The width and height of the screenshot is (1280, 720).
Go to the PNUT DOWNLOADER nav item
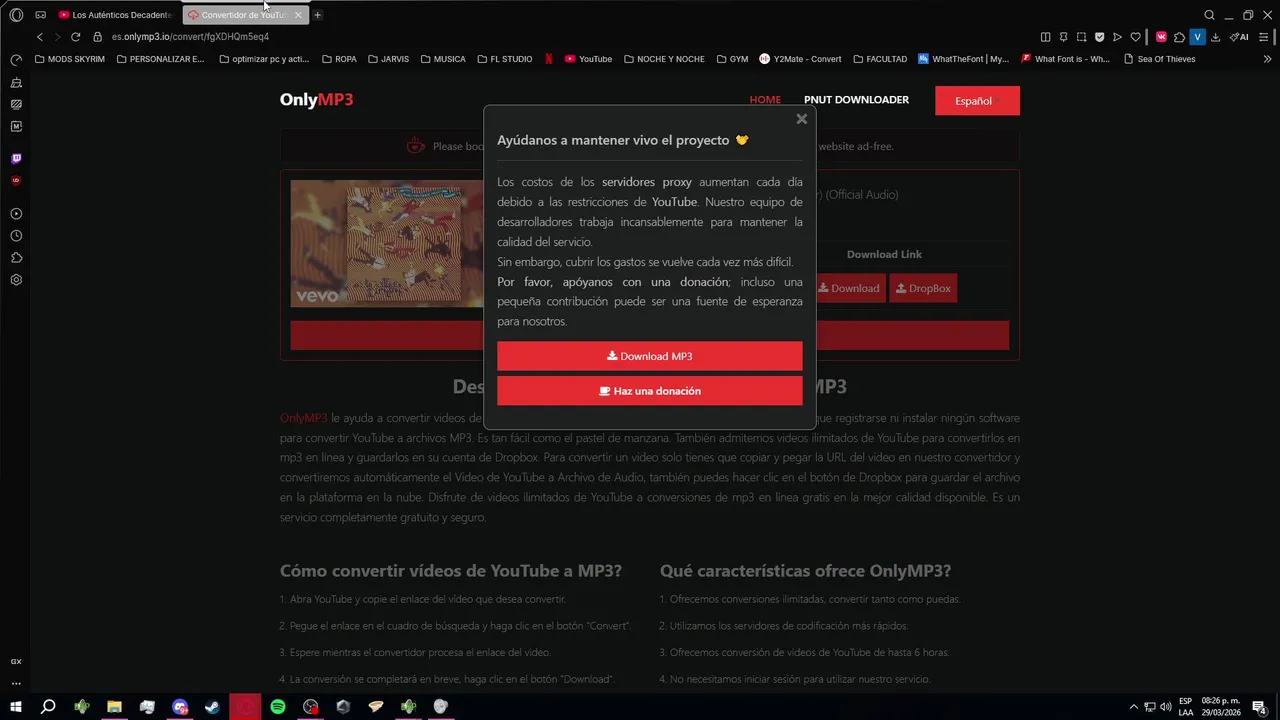coord(856,100)
